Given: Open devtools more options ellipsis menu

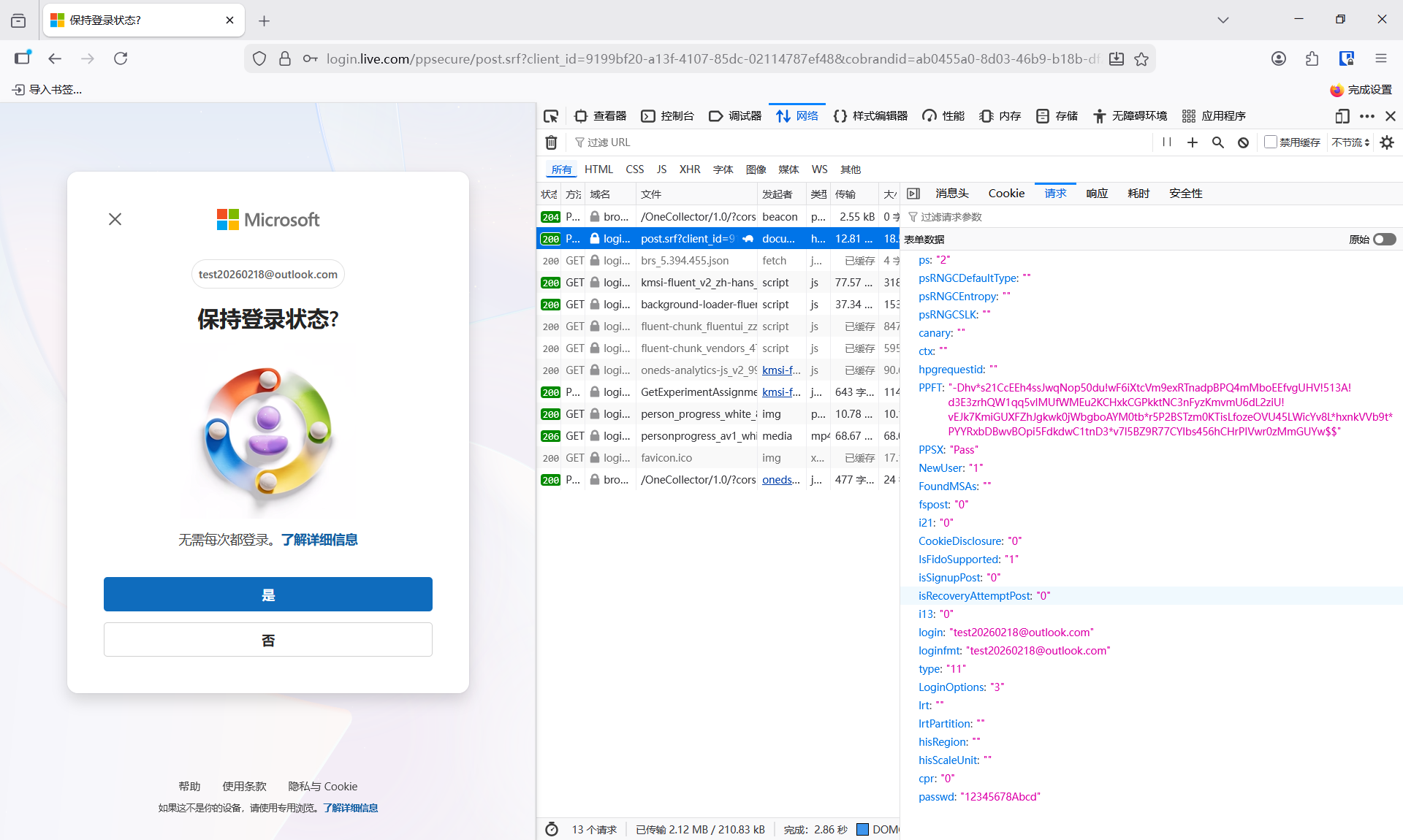Looking at the screenshot, I should (x=1366, y=116).
